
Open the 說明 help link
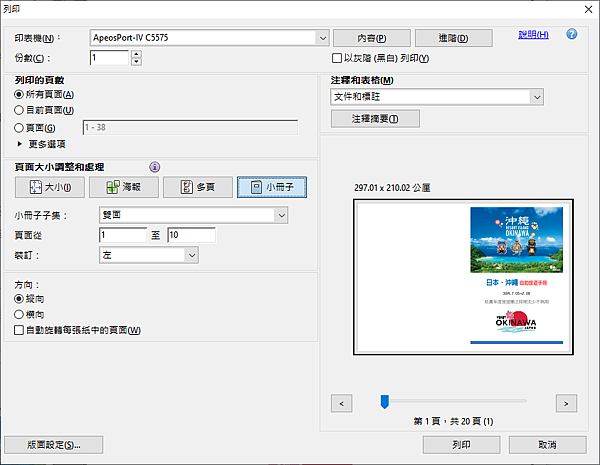click(533, 35)
